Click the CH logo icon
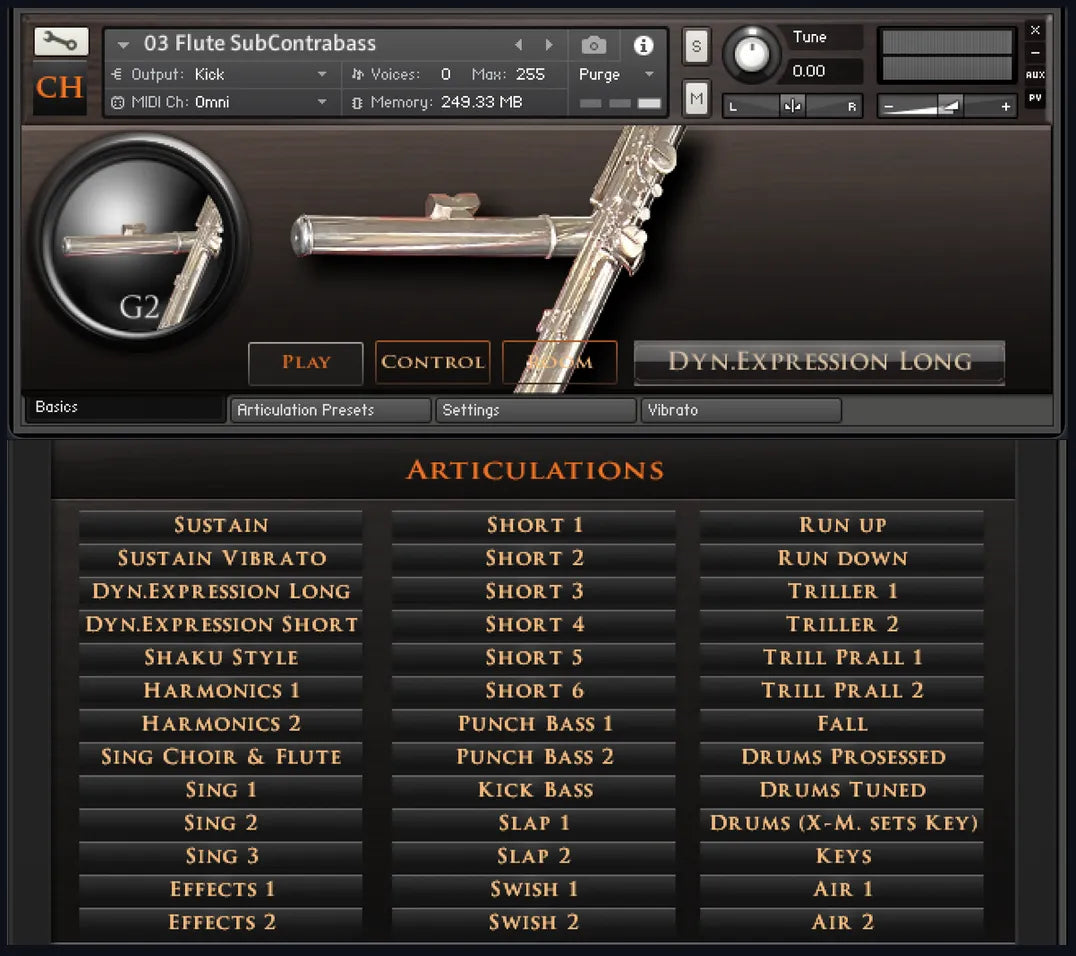Image resolution: width=1076 pixels, height=956 pixels. 60,88
